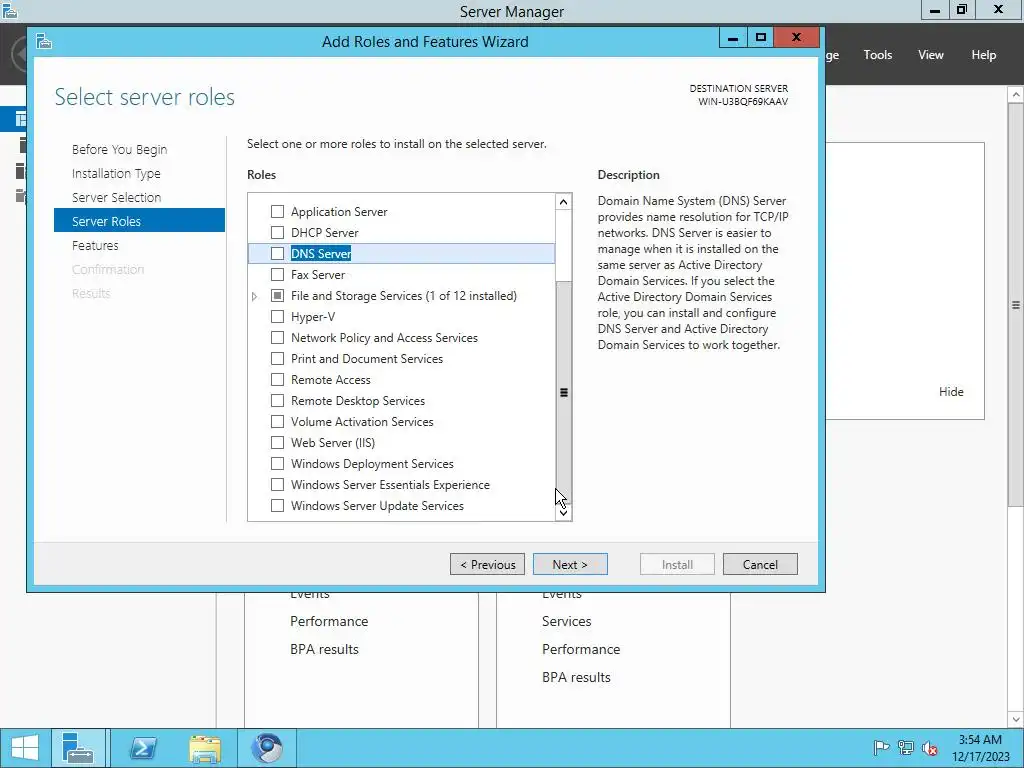The height and width of the screenshot is (768, 1024).
Task: Click roles list scroll down arrow
Action: point(564,513)
